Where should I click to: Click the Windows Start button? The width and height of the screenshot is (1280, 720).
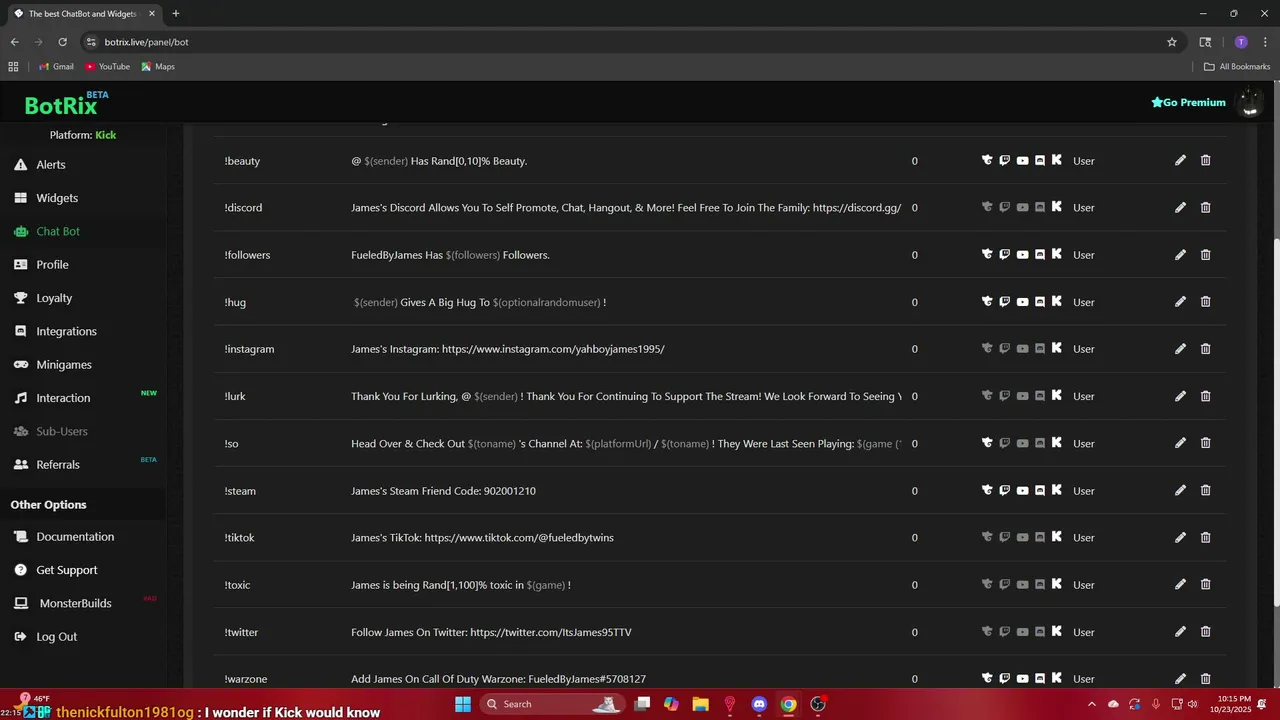click(x=463, y=704)
